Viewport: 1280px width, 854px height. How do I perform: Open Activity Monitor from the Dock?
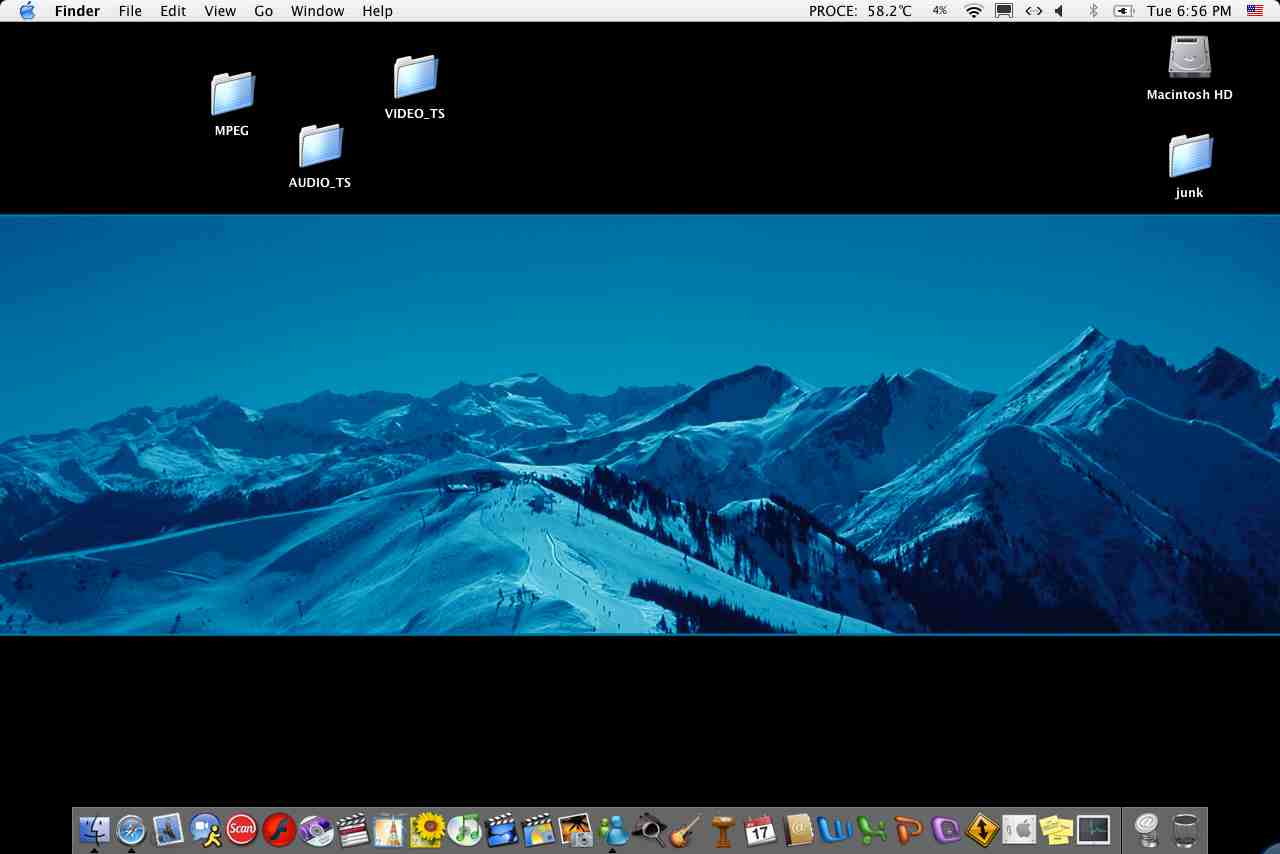[x=1093, y=829]
